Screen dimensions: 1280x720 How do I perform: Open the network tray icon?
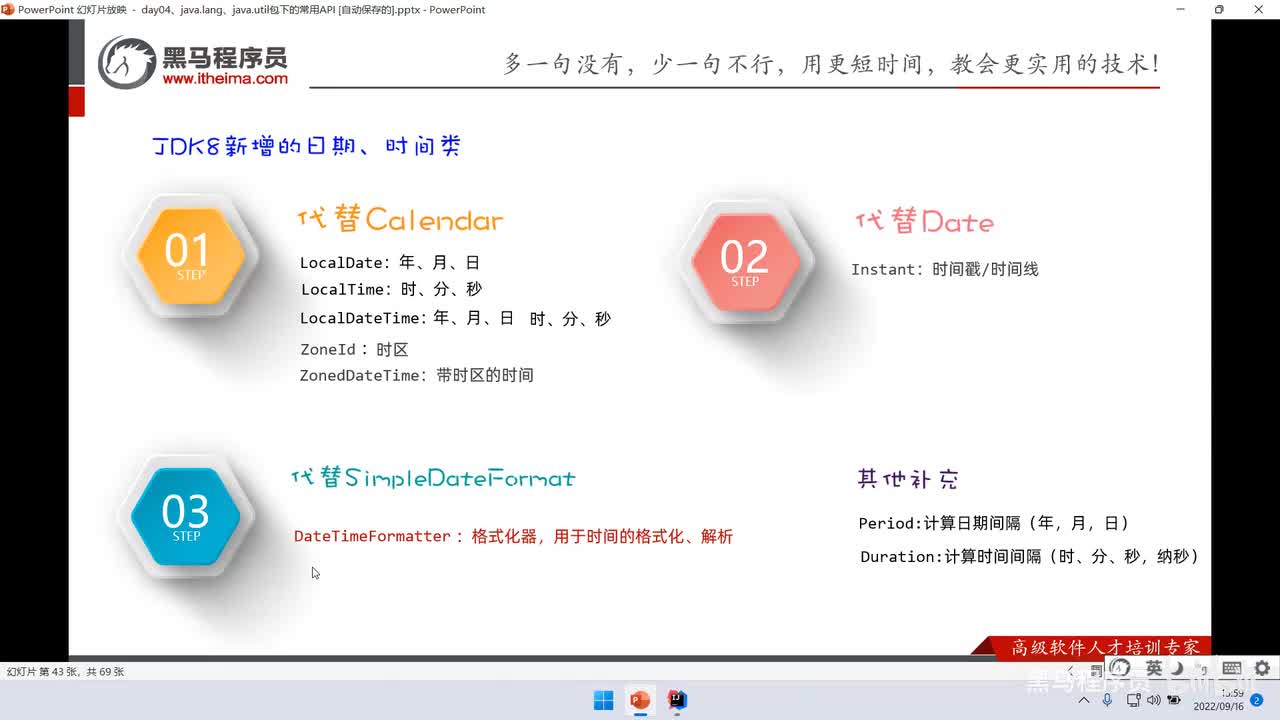1133,700
